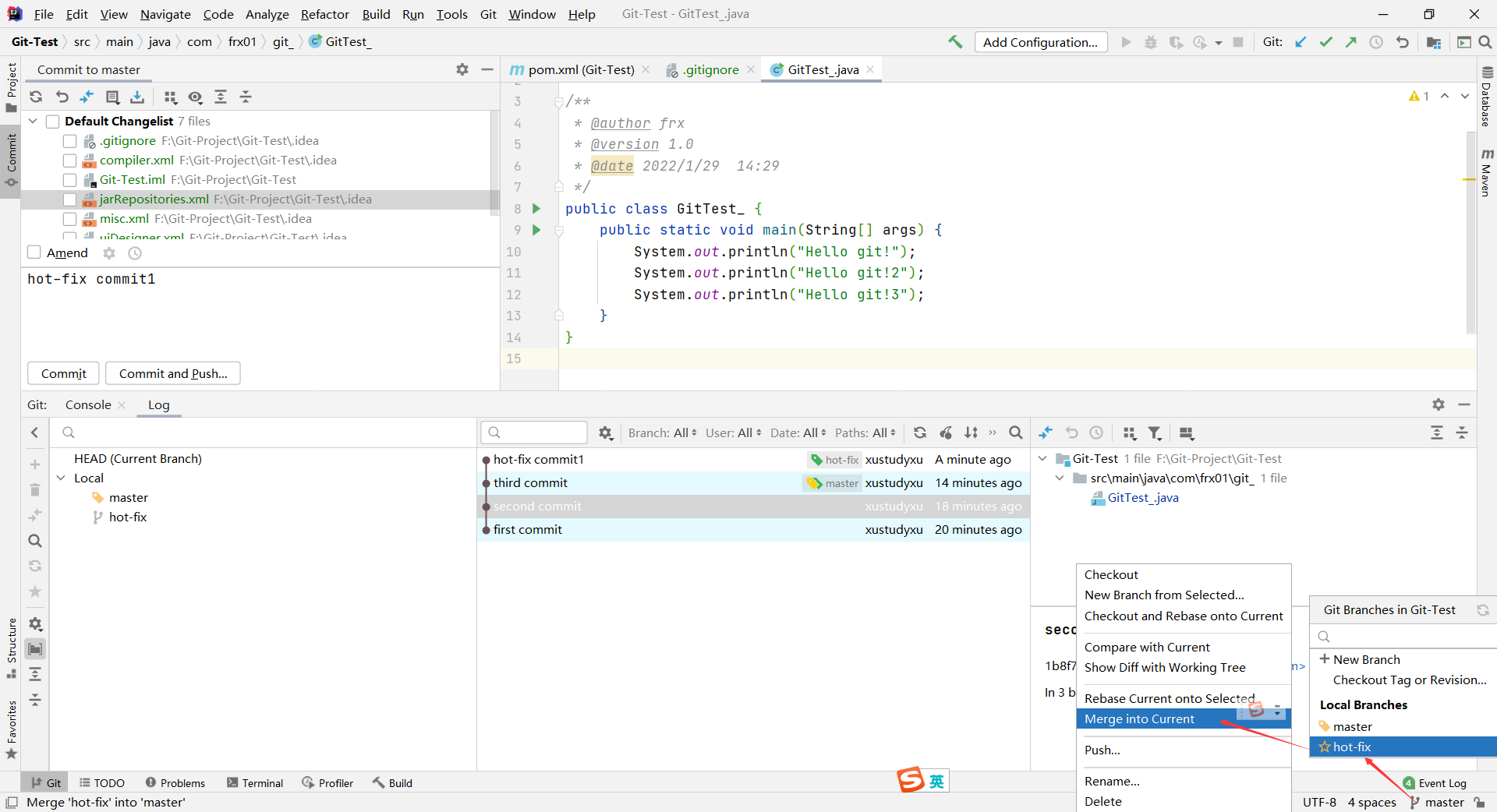Screen dimensions: 1497x812
Task: Open Commit panel settings gear
Action: (462, 69)
